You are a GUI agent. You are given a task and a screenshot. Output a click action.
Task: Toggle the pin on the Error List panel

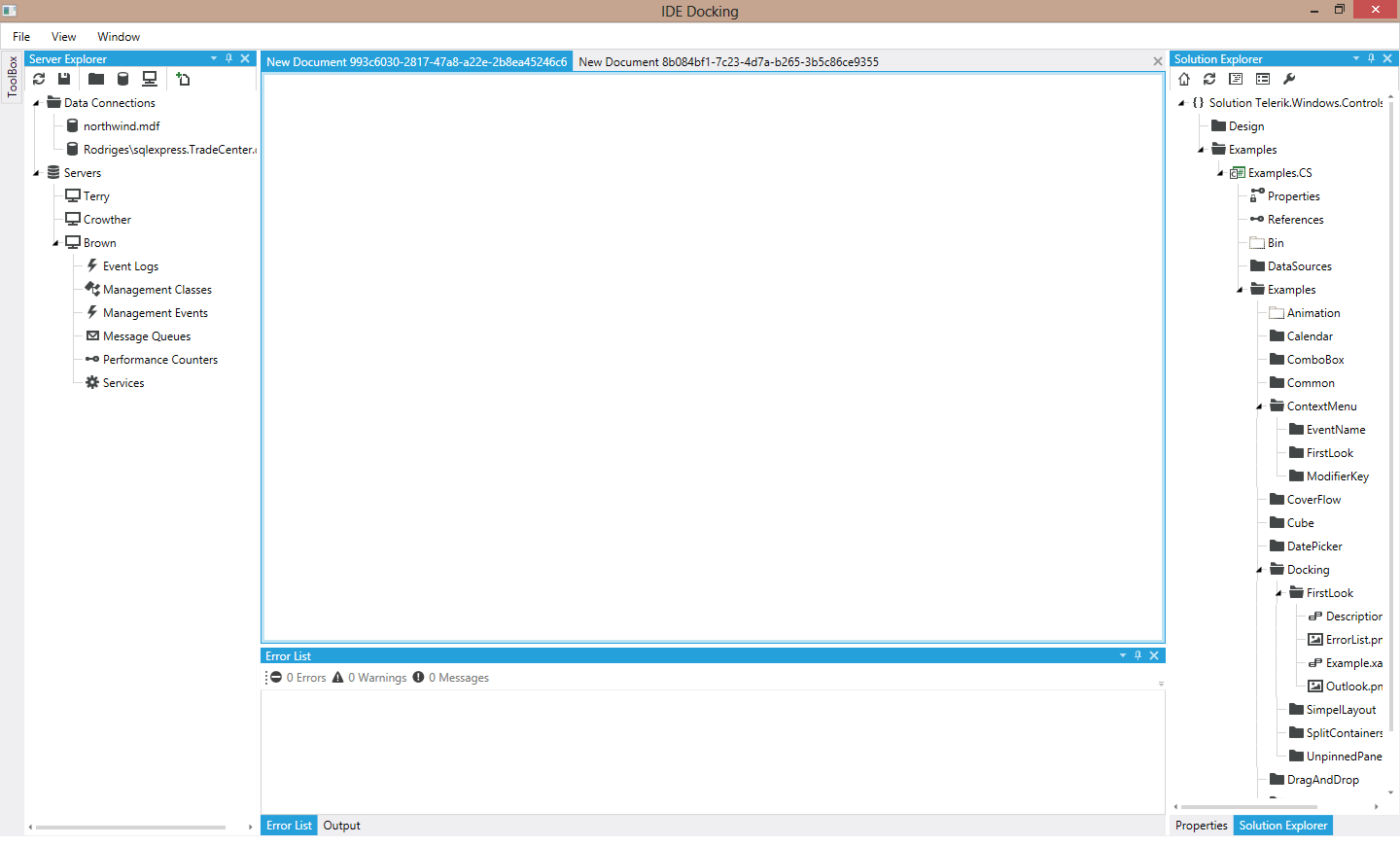(1137, 655)
